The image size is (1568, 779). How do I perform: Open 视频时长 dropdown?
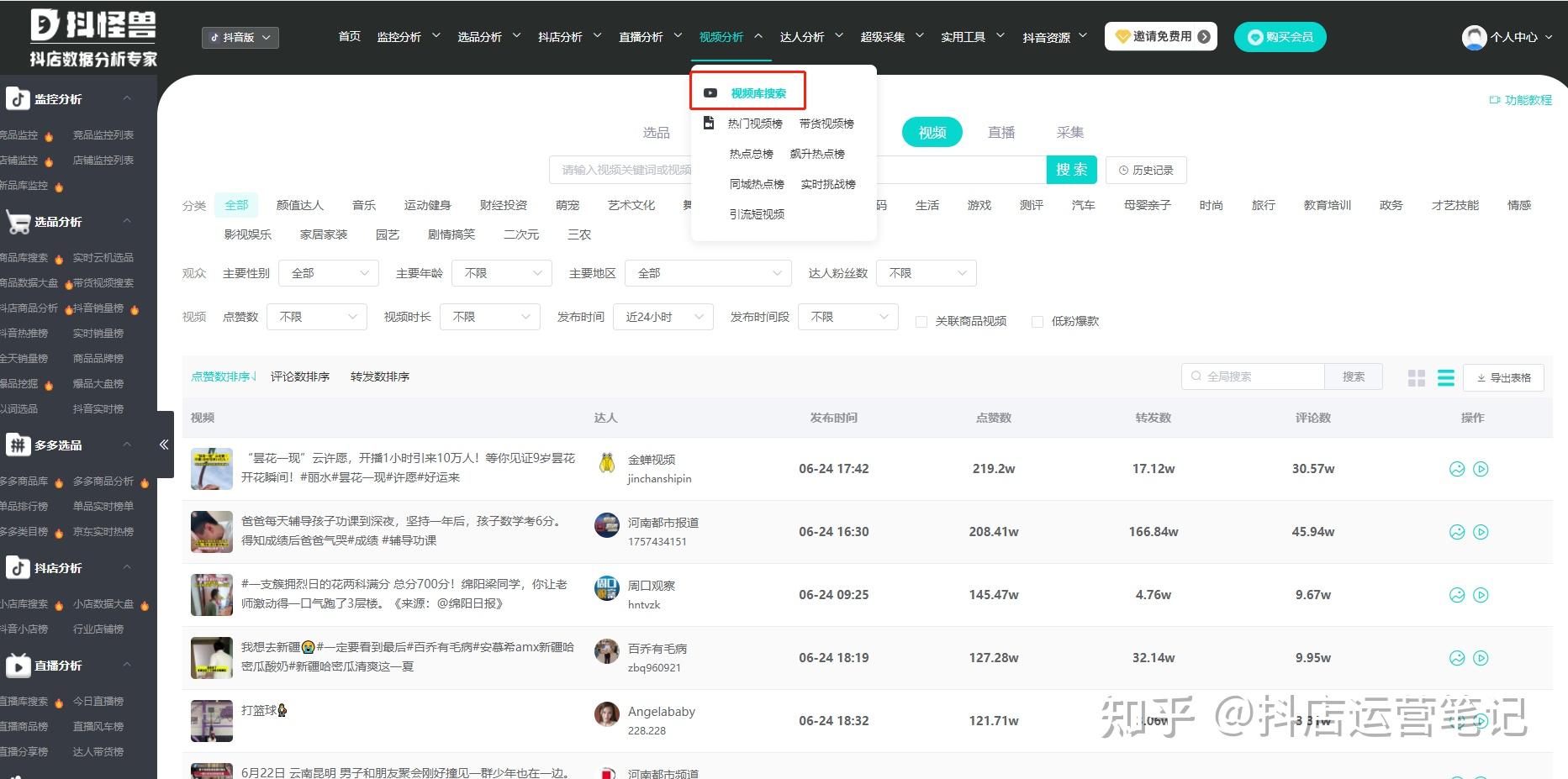coord(490,317)
